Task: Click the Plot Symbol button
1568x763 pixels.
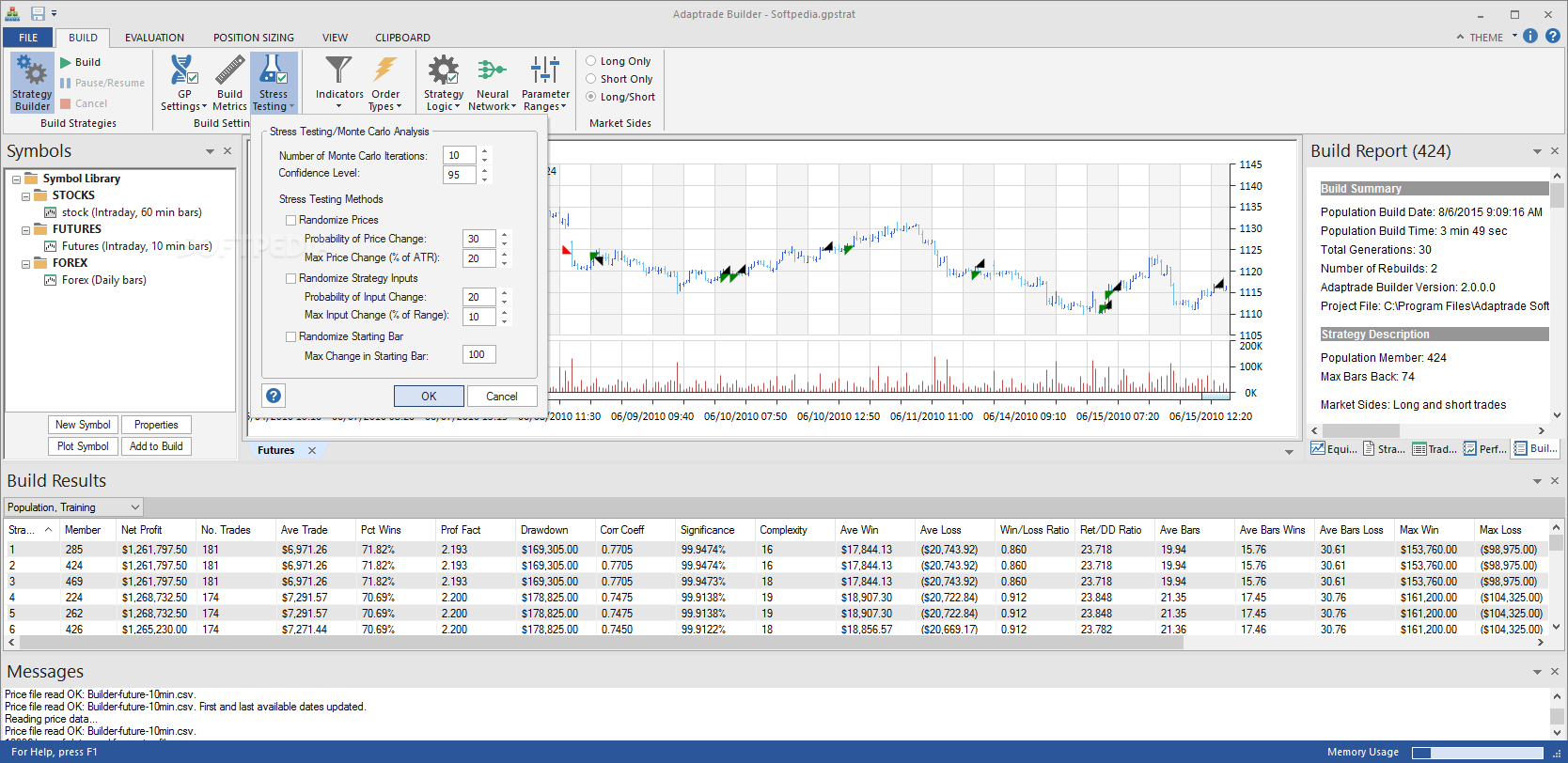Action: pyautogui.click(x=83, y=446)
